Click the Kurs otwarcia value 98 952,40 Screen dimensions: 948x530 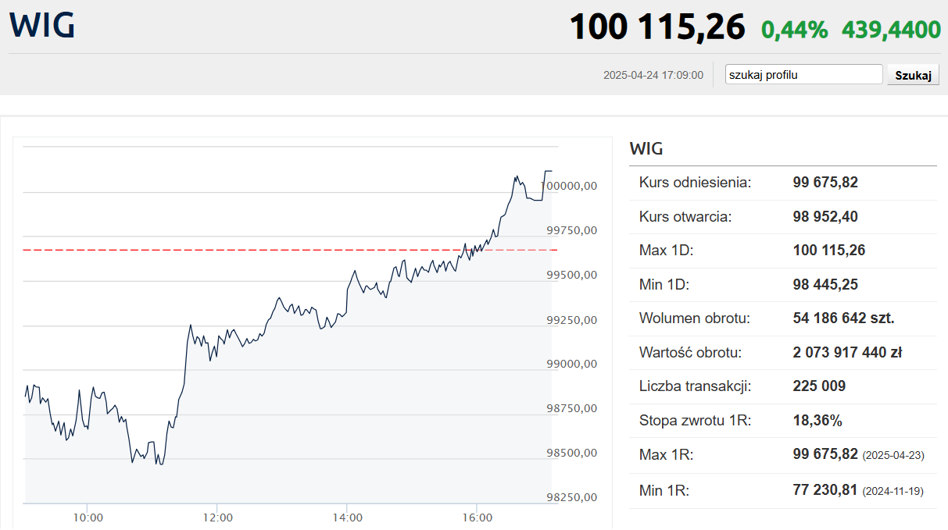click(825, 216)
